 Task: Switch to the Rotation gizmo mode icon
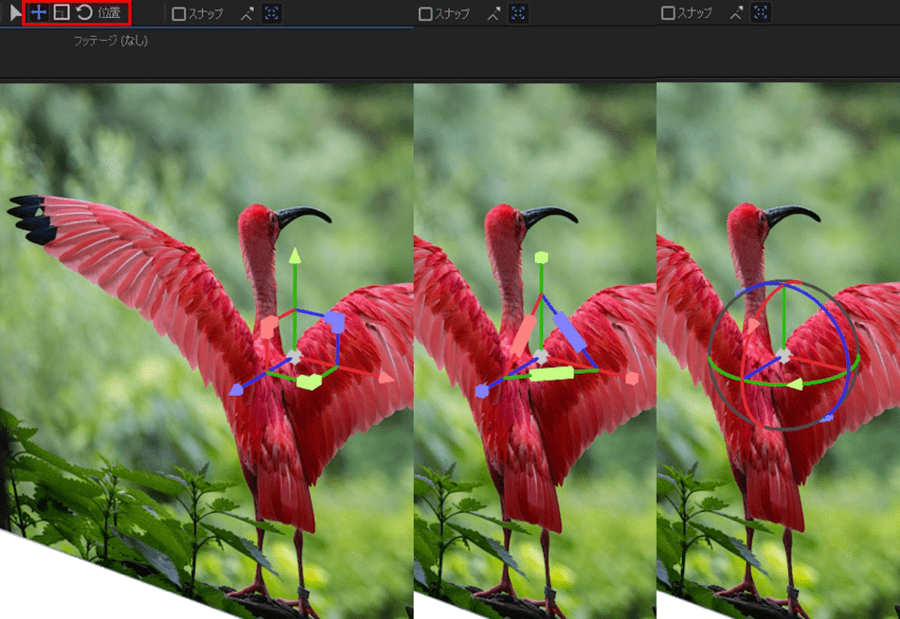(84, 12)
